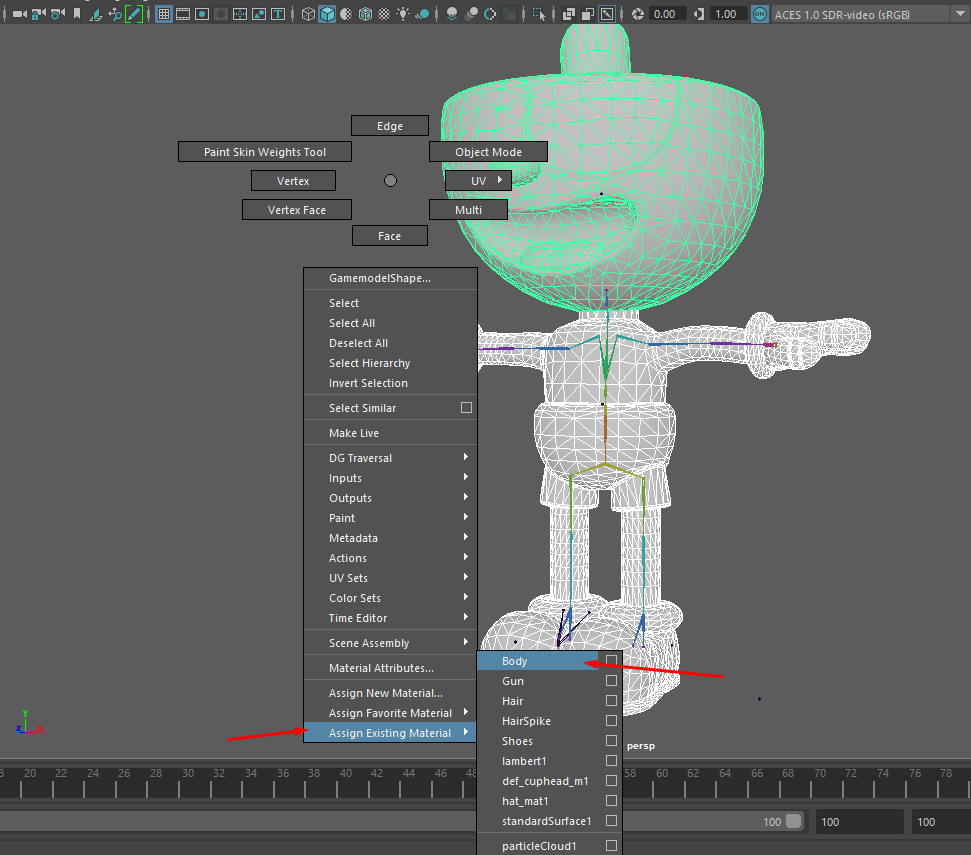This screenshot has height=855, width=971.
Task: Toggle use all lights bulb icon
Action: click(x=403, y=14)
